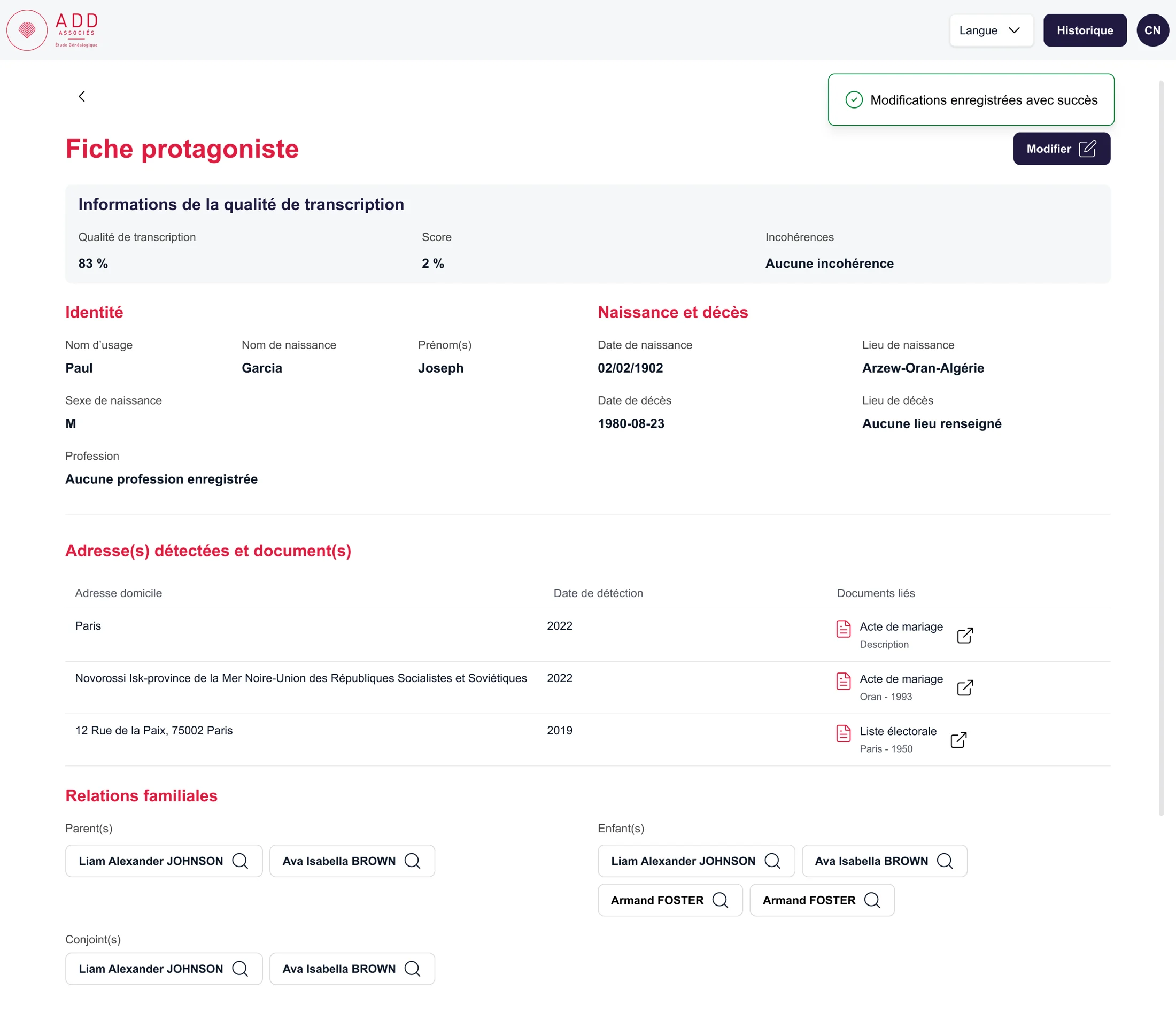Click document icon of Acte de mariage Description

(844, 629)
